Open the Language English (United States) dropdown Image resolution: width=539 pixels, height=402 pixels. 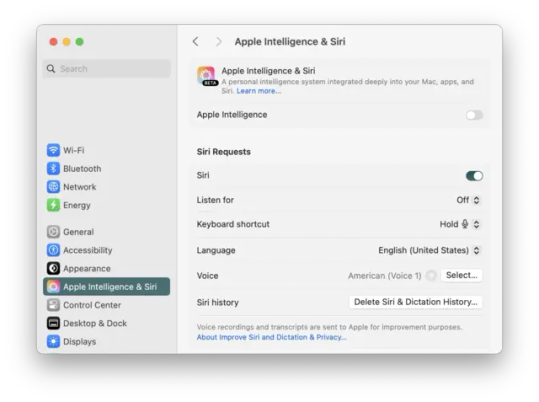429,250
